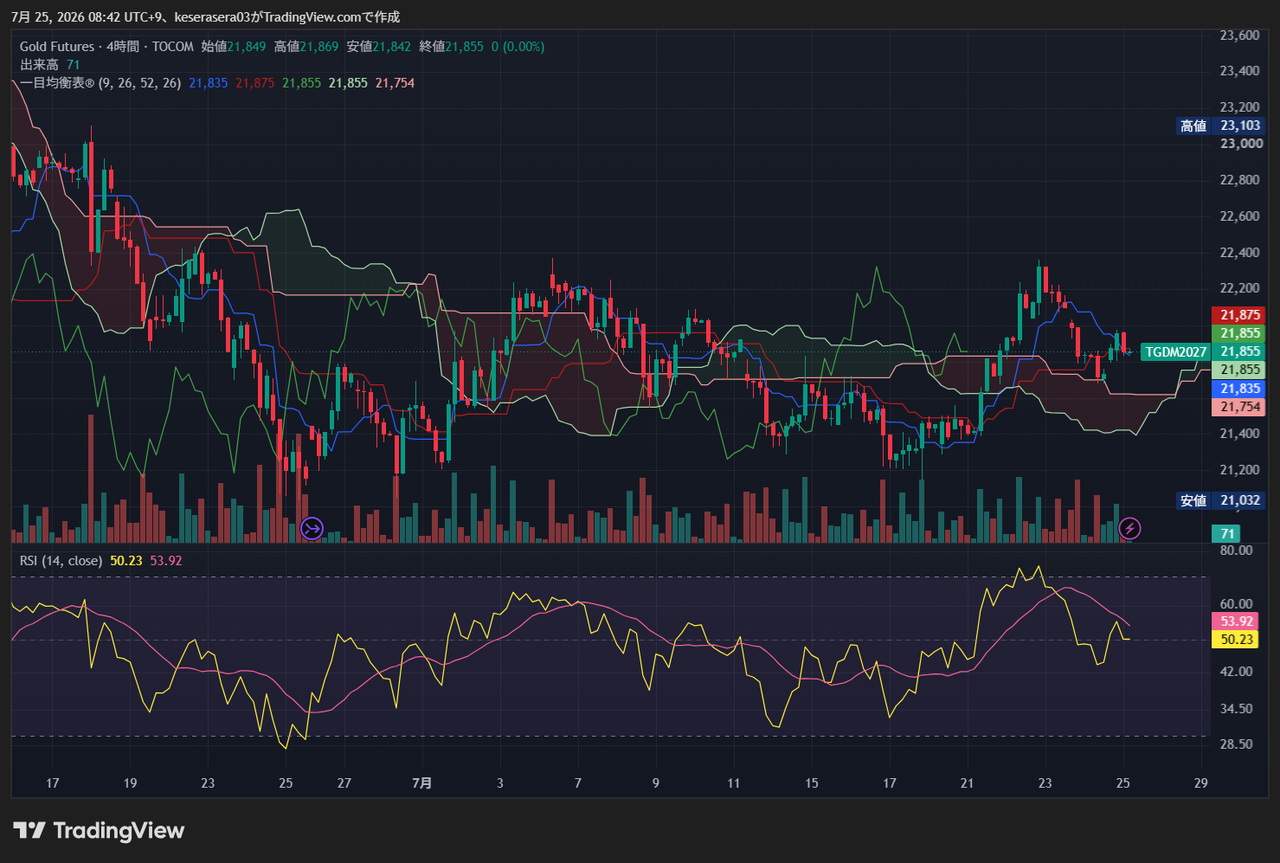Click the 27 date label on time axis

tap(344, 783)
